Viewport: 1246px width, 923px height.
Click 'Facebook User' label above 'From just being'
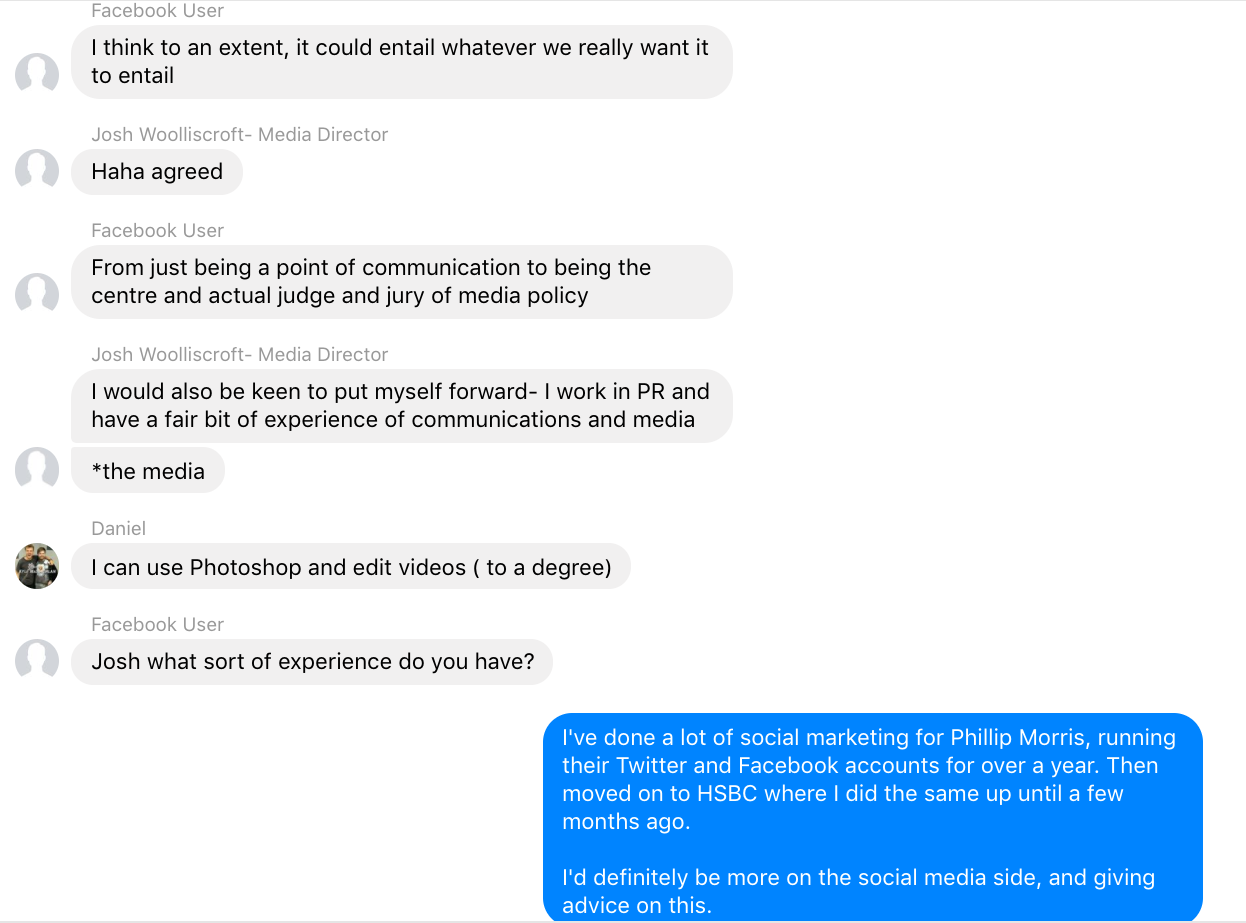158,230
